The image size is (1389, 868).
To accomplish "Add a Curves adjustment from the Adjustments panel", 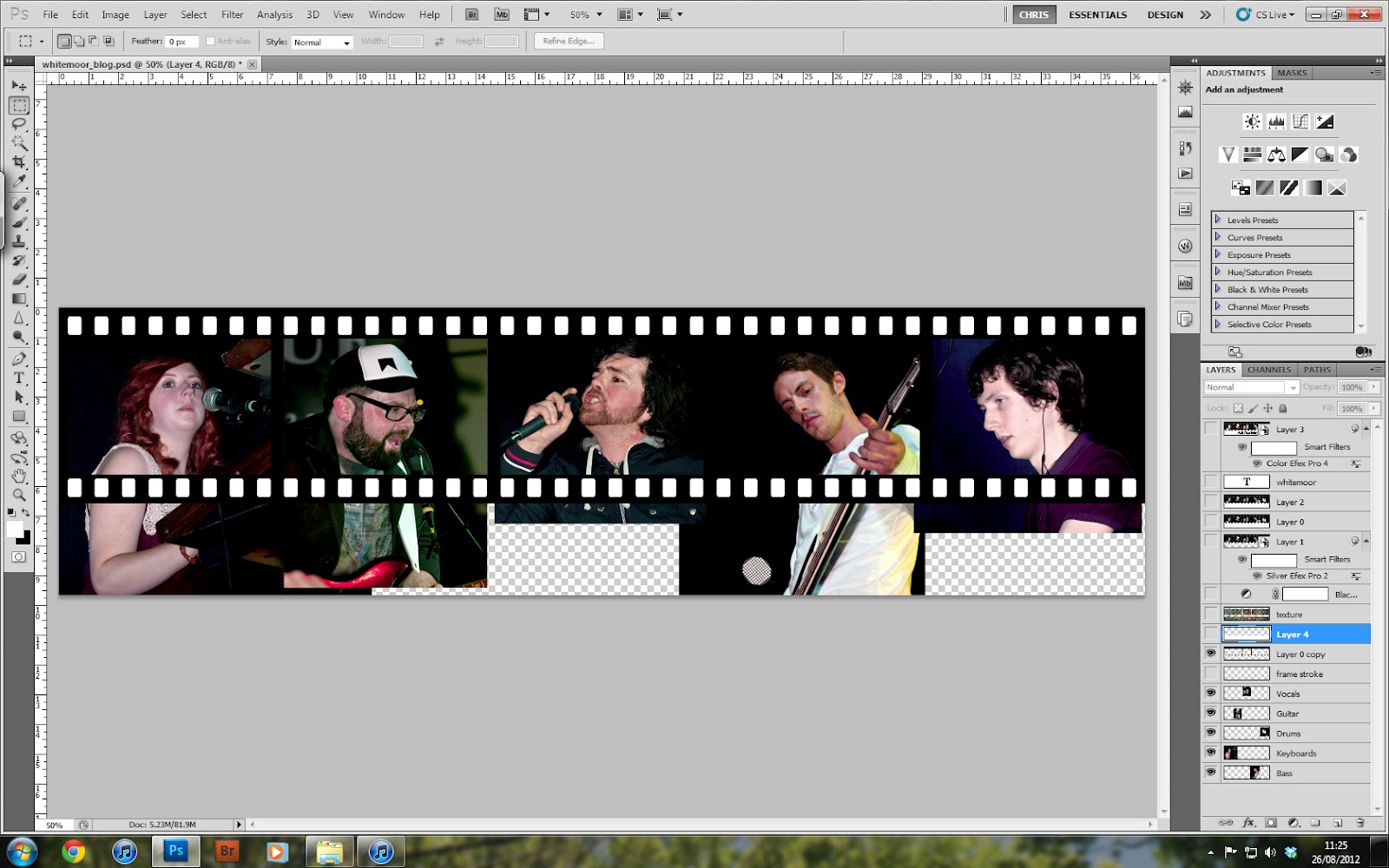I will [1300, 122].
